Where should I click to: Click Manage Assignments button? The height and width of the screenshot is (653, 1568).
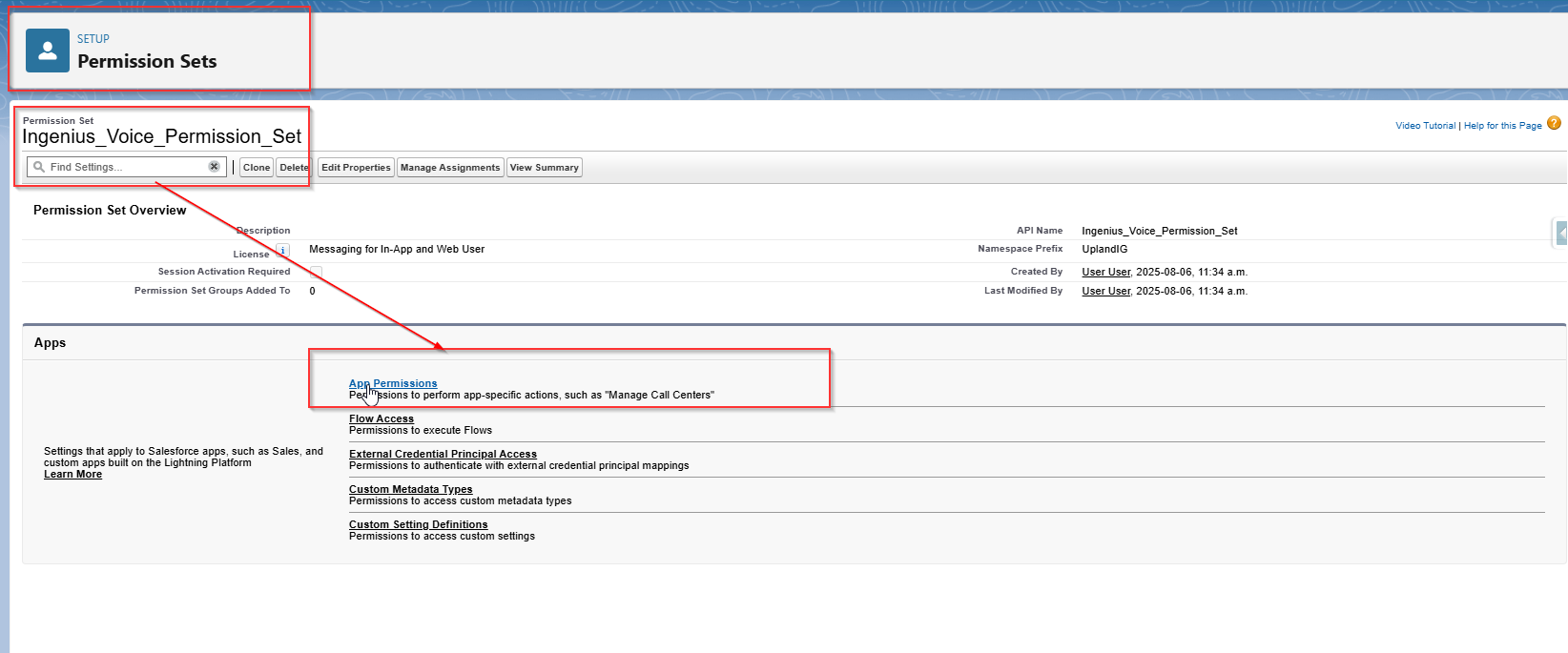tap(449, 168)
